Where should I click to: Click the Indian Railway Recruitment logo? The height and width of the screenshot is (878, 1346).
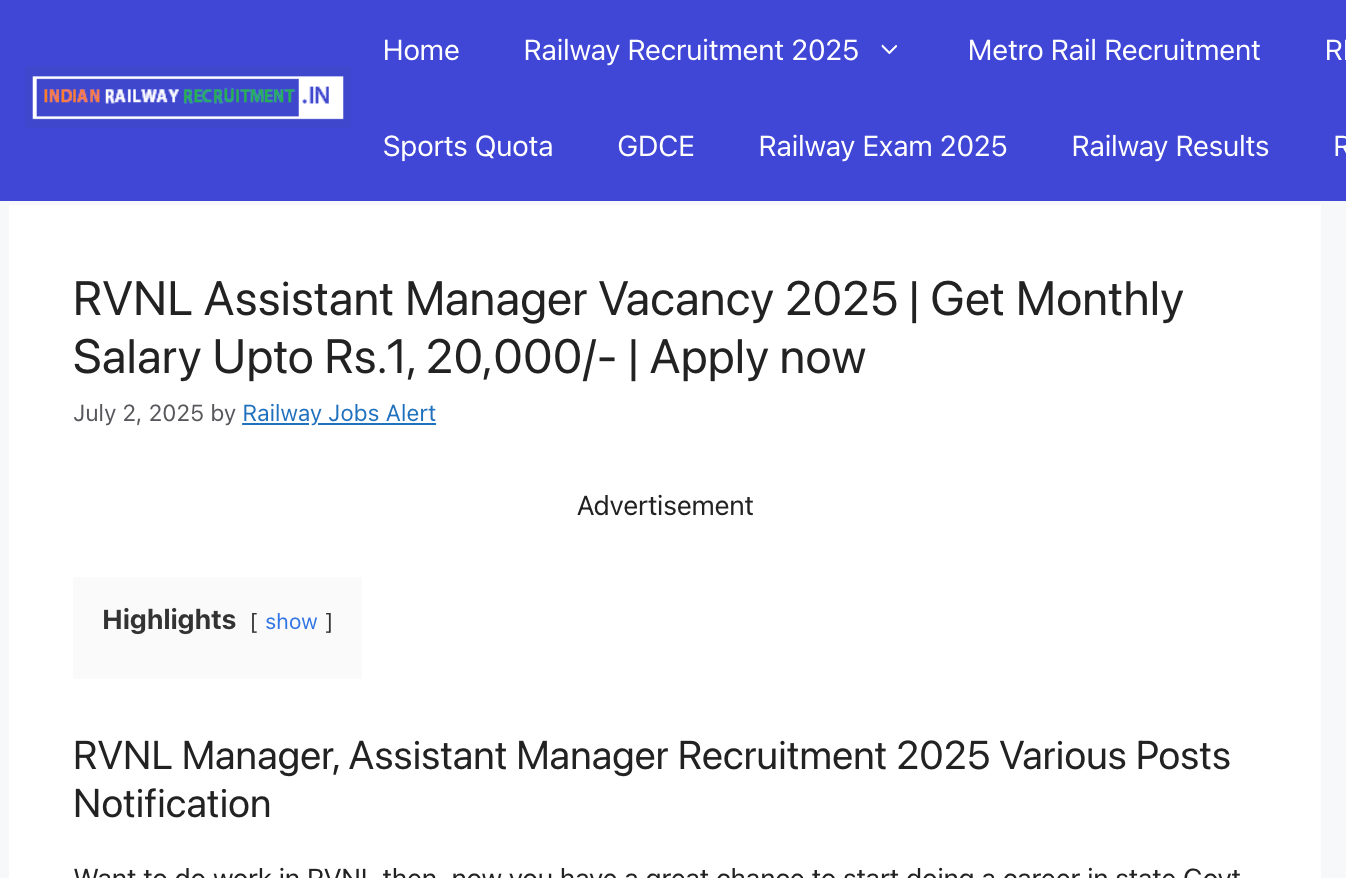(188, 97)
